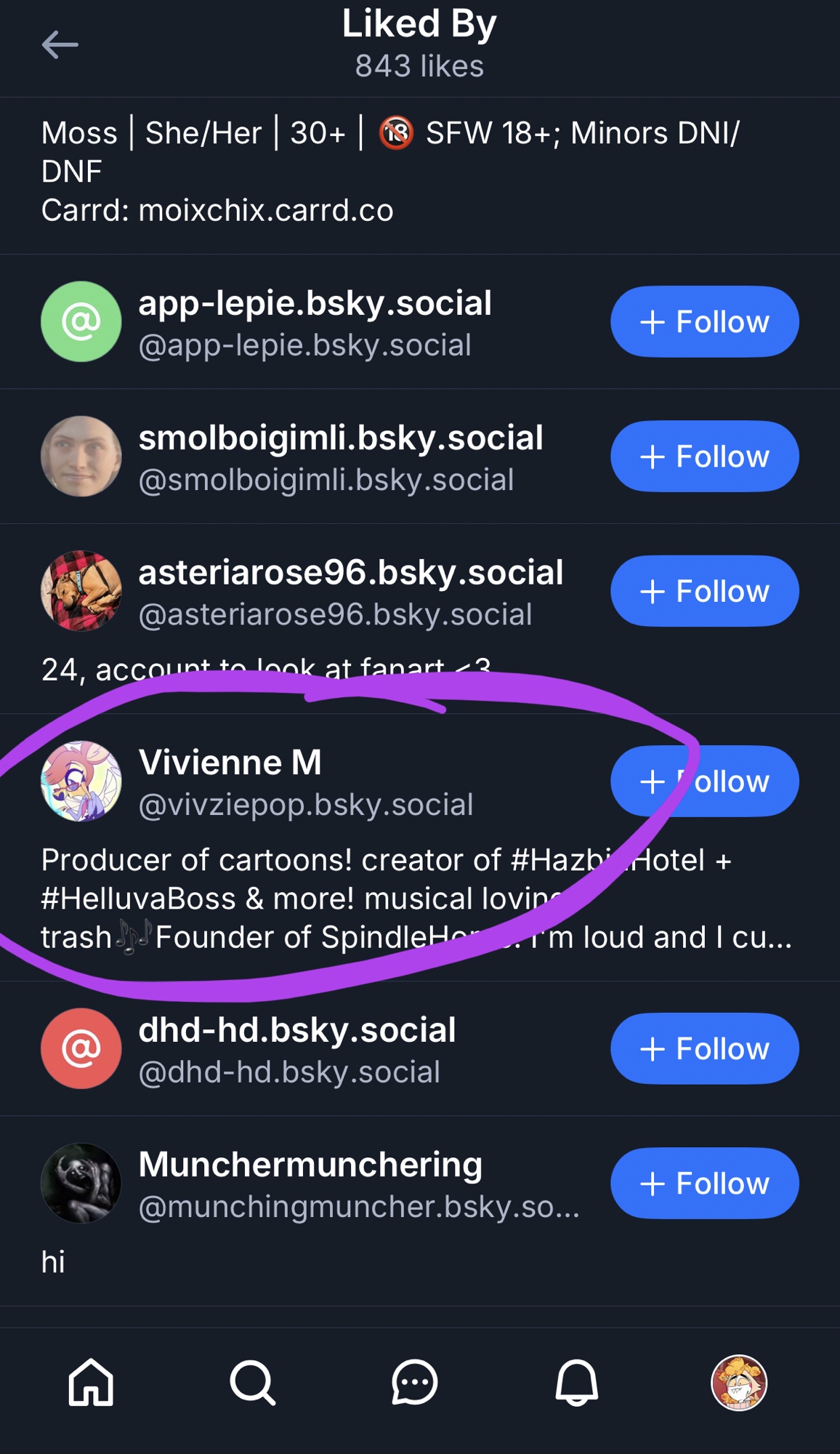This screenshot has height=1454, width=840.
Task: Tap app-lepie green @ avatar
Action: 81,321
